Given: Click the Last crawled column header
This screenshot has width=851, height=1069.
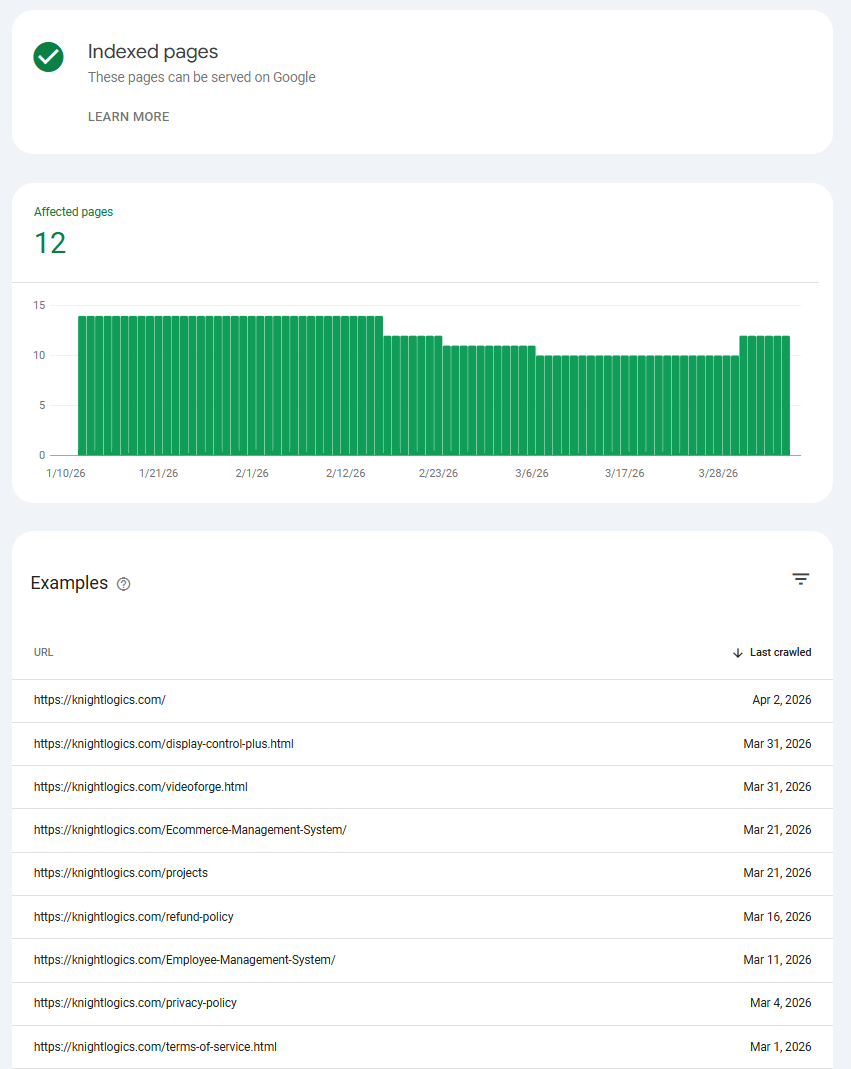Looking at the screenshot, I should pos(780,652).
